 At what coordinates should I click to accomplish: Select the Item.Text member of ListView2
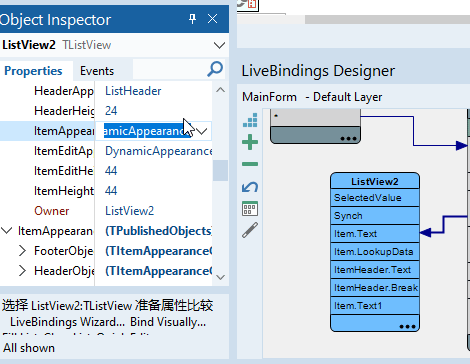point(375,234)
